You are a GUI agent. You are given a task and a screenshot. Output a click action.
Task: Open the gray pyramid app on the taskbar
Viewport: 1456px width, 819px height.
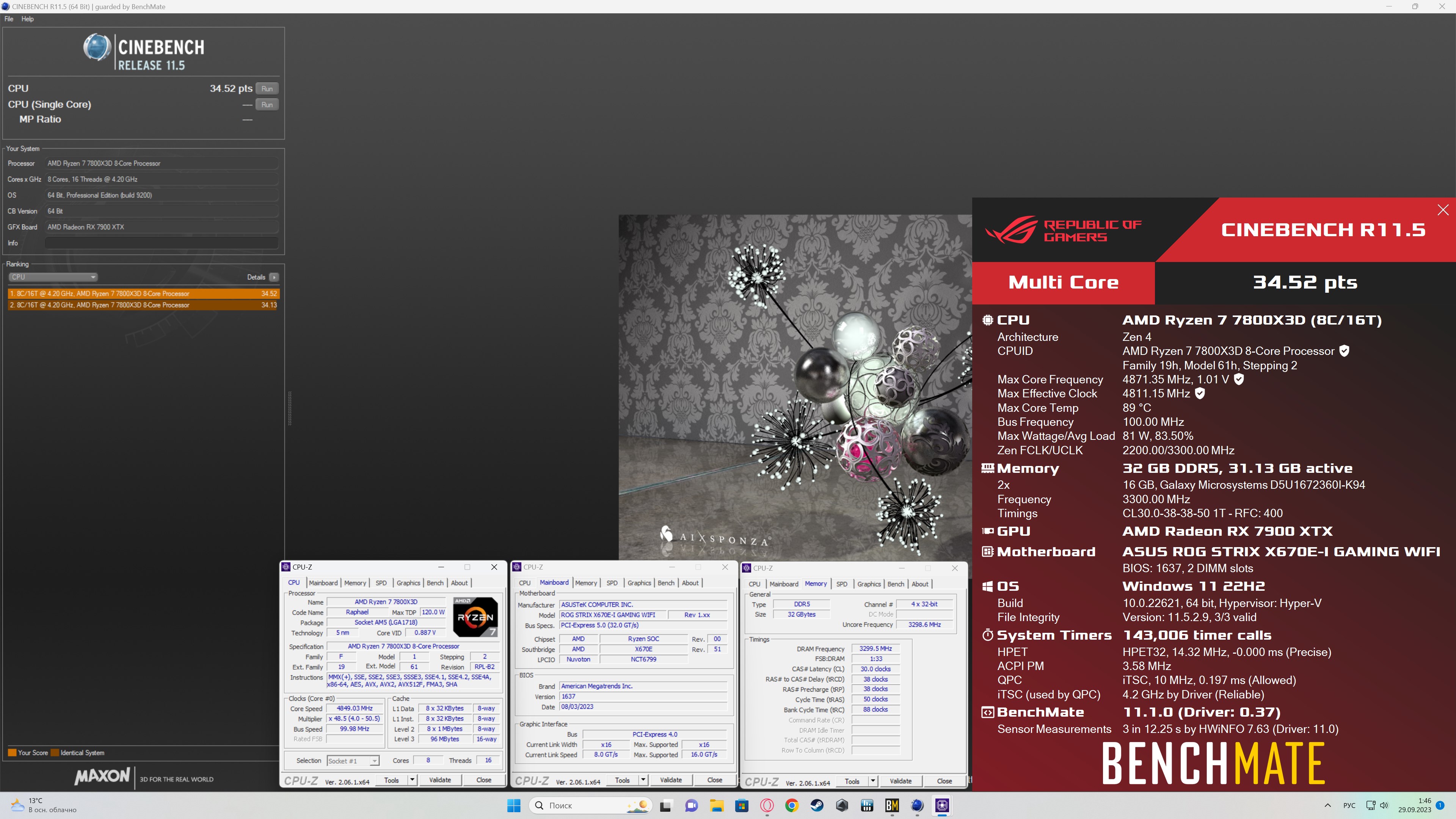(842, 805)
